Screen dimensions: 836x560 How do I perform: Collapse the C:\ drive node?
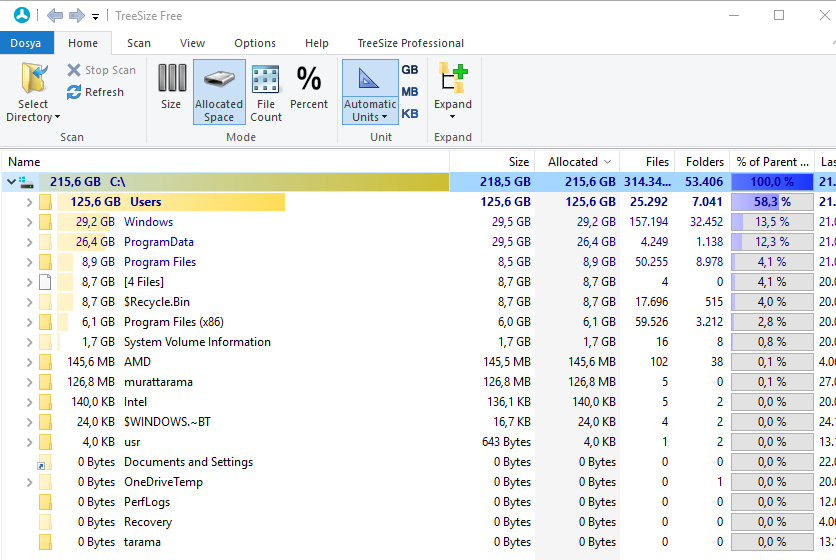(x=11, y=182)
